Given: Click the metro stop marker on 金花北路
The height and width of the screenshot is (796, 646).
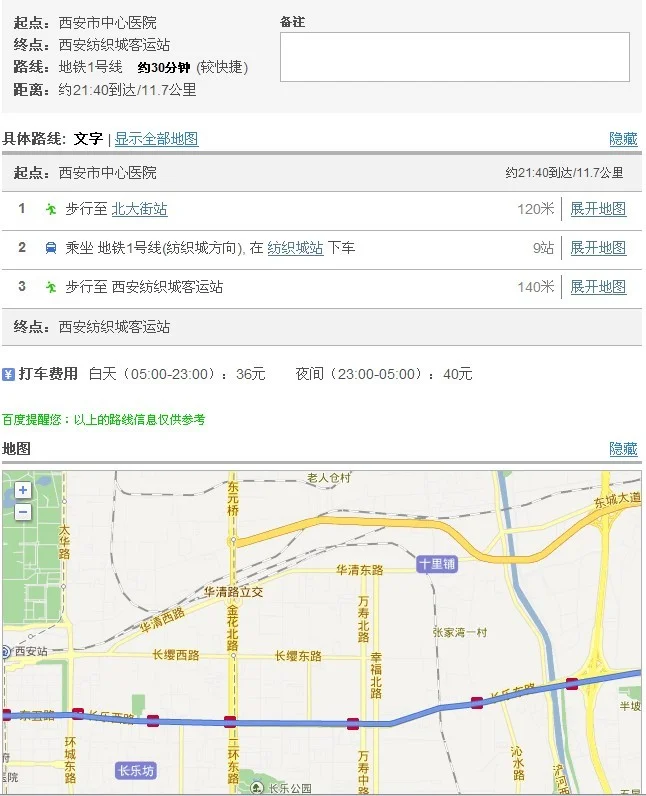Looking at the screenshot, I should pos(230,721).
